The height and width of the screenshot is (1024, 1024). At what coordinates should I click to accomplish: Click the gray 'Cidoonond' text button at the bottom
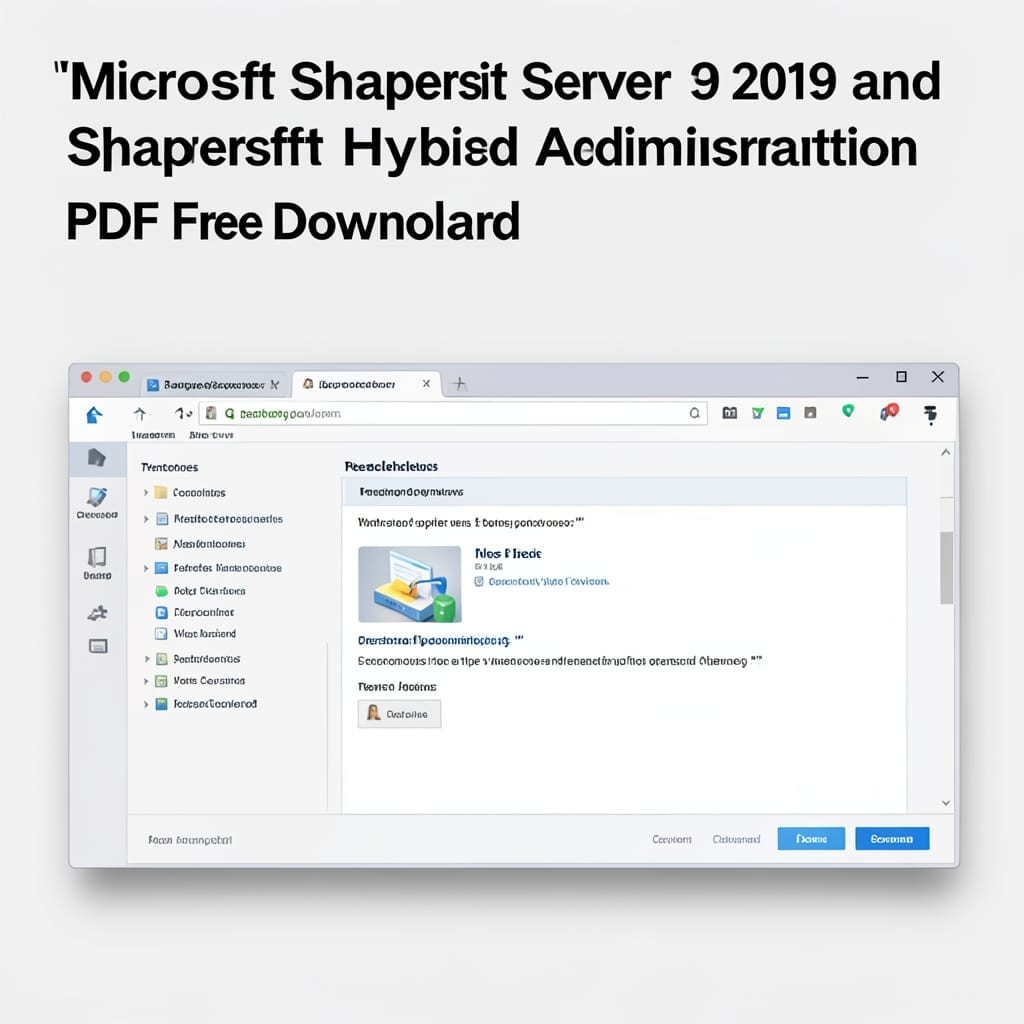pos(736,839)
